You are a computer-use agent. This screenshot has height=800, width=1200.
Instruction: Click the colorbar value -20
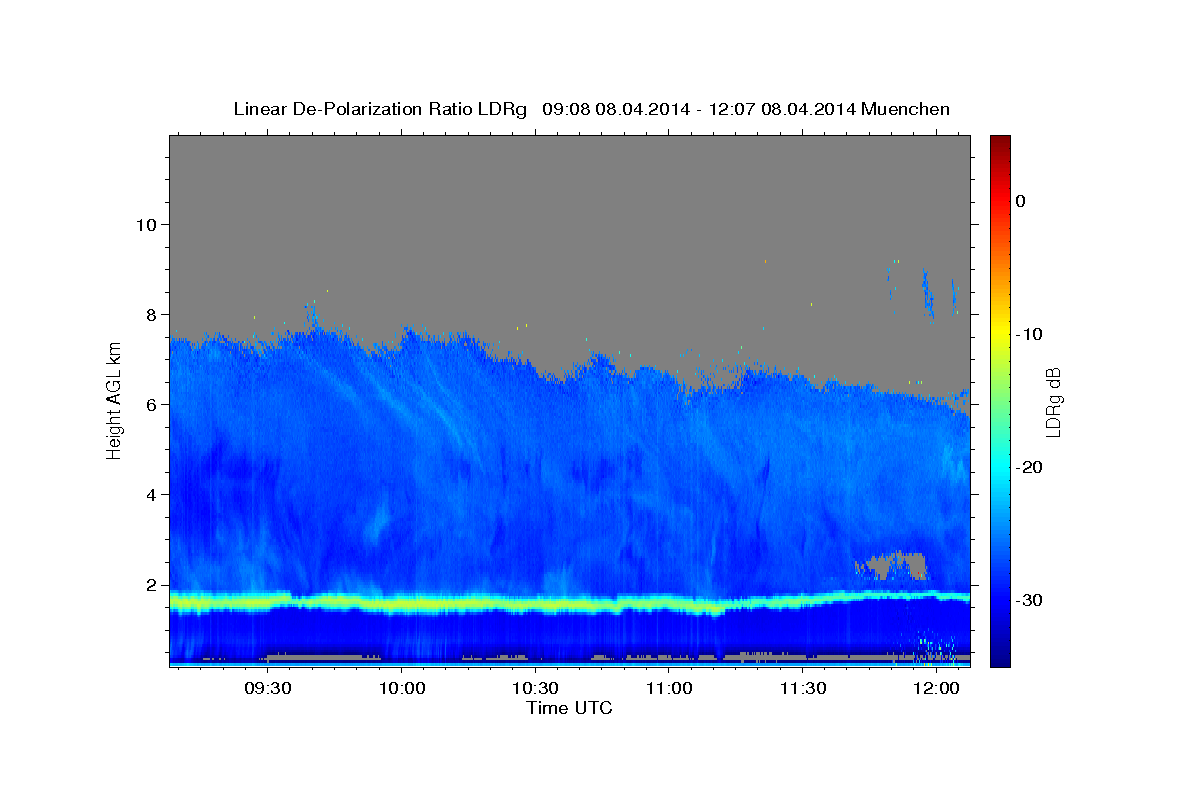1029,467
